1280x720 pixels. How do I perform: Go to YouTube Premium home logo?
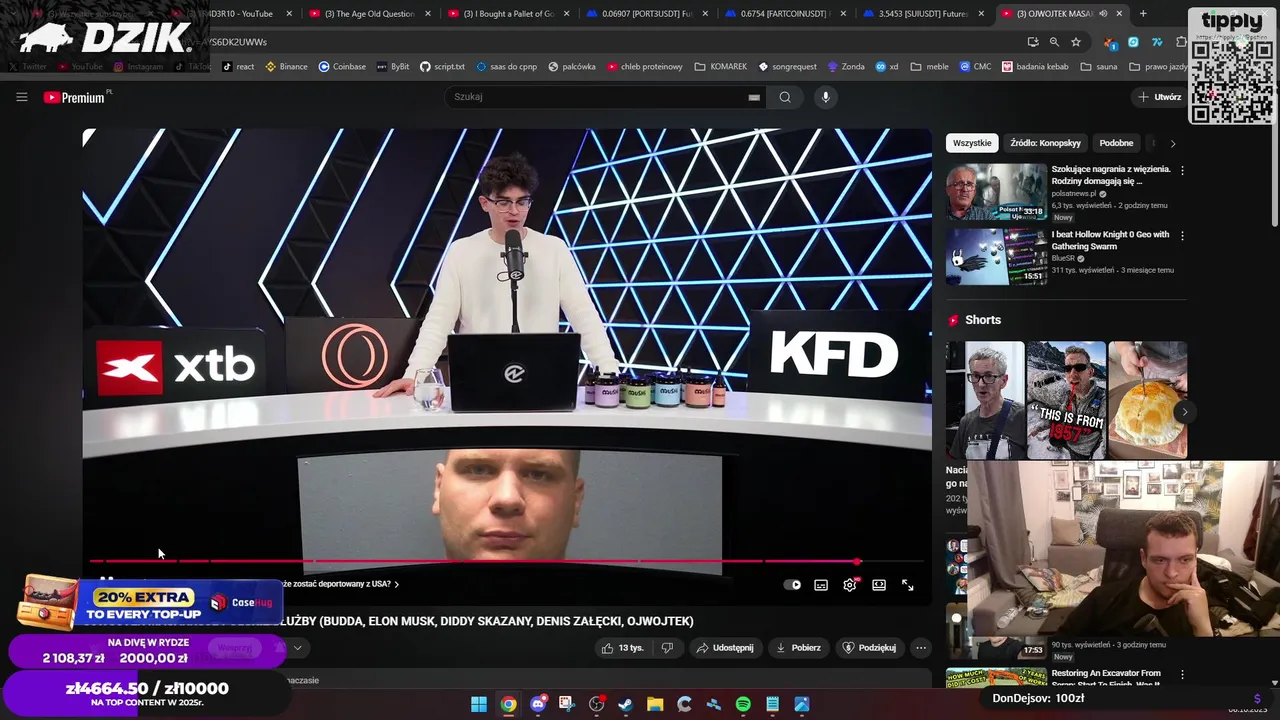(74, 97)
